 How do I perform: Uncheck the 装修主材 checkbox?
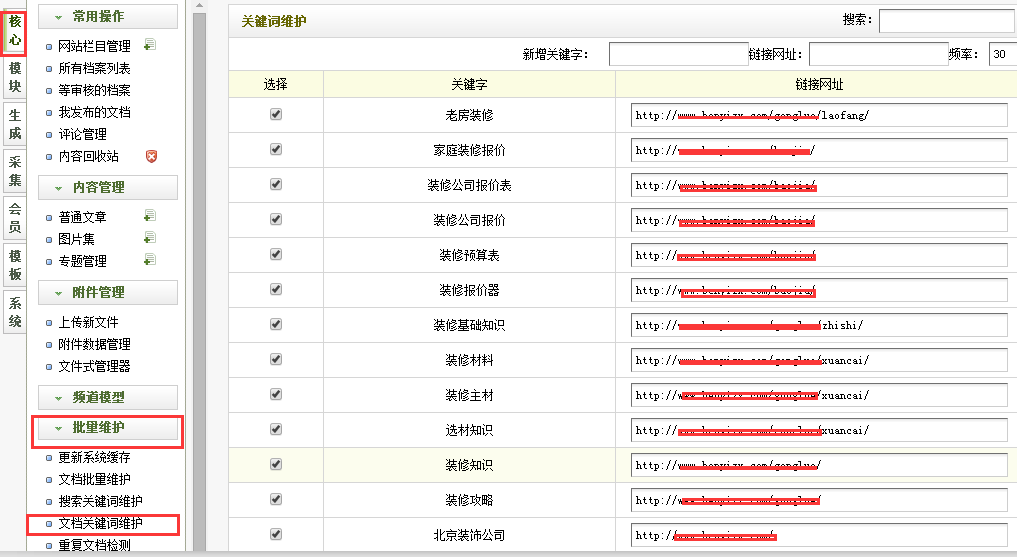coord(276,394)
